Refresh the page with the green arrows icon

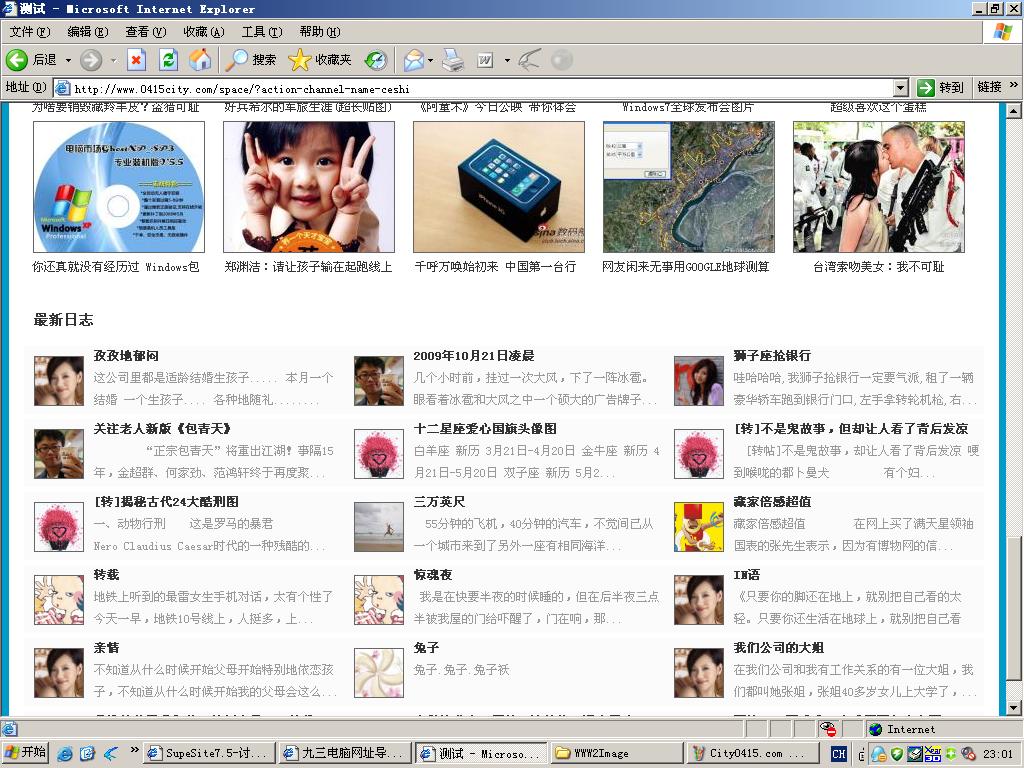(168, 60)
